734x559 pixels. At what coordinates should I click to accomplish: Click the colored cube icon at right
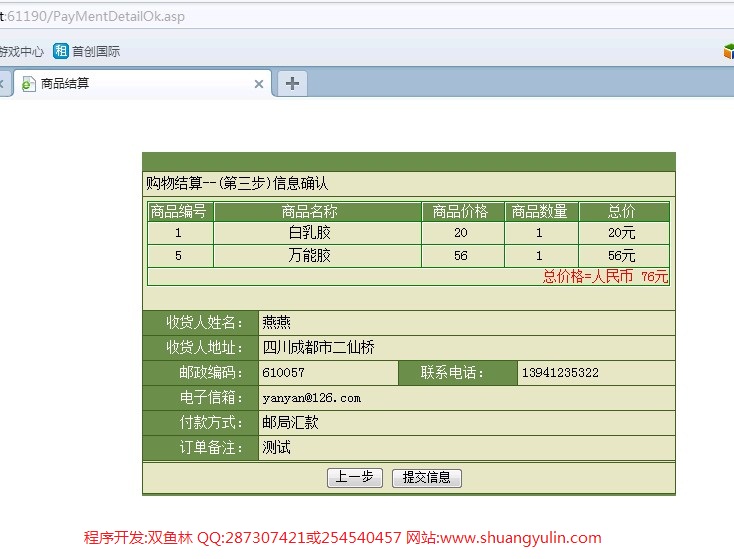click(x=728, y=51)
